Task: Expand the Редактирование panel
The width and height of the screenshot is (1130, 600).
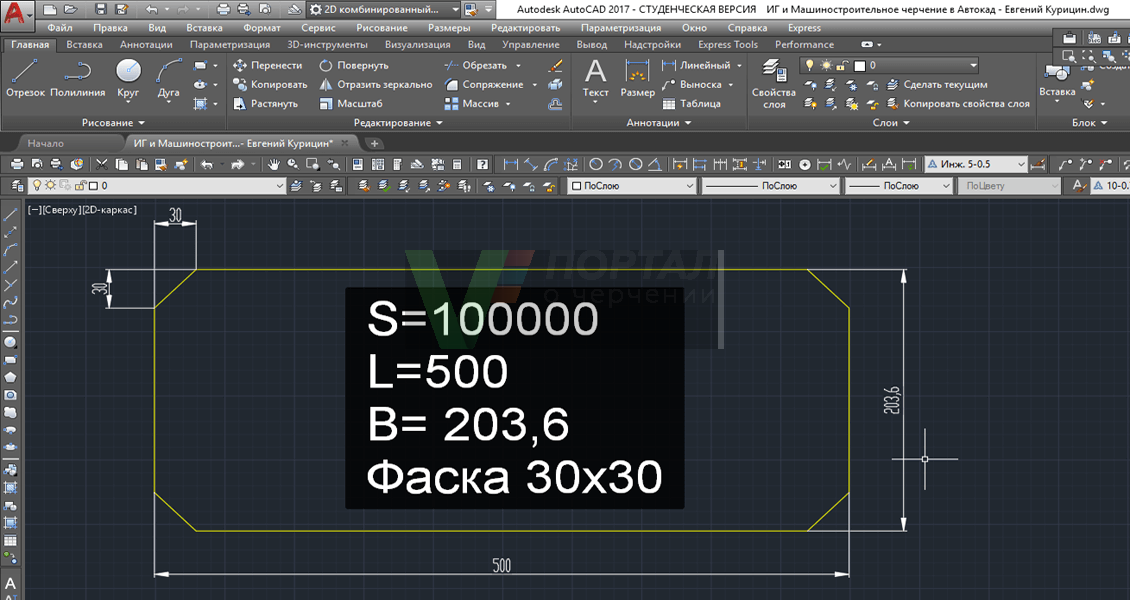Action: click(398, 122)
